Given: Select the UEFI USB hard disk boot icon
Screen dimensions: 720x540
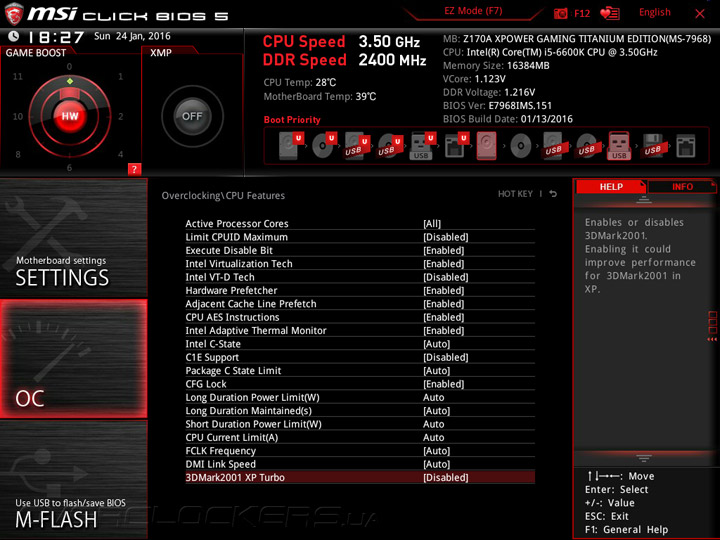Looking at the screenshot, I should click(356, 146).
